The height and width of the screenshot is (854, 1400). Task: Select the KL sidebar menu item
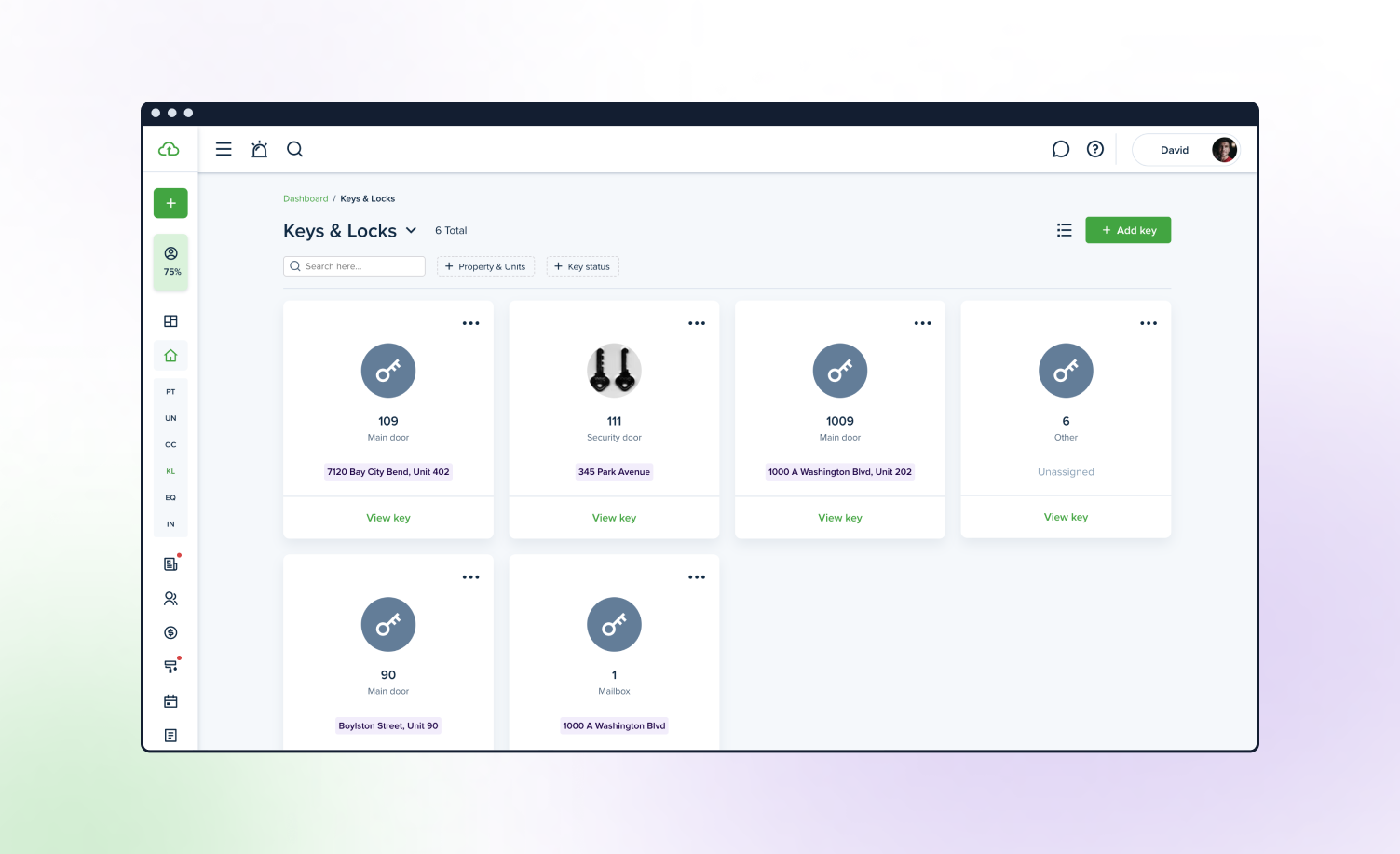pyautogui.click(x=170, y=471)
